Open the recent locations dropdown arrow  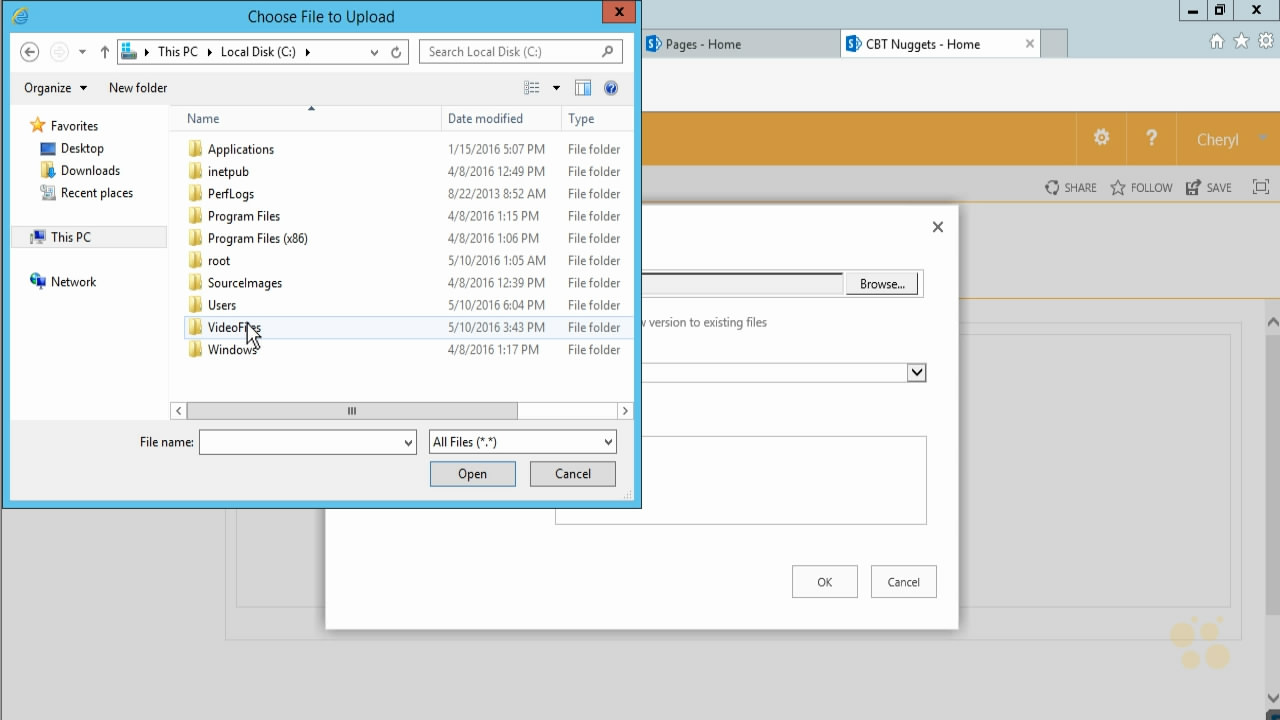[82, 52]
